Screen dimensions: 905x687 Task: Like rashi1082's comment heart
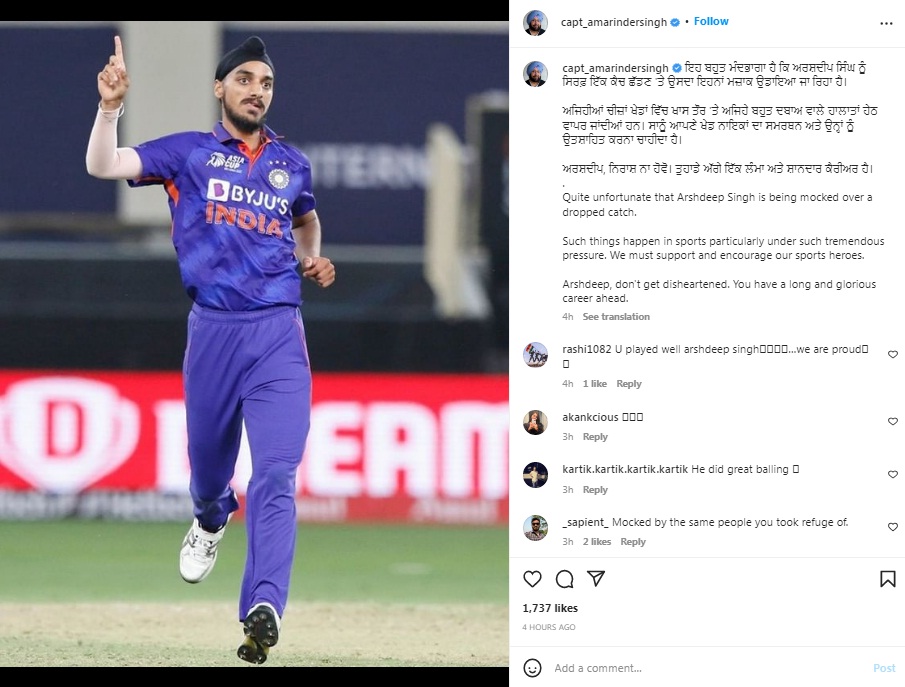(893, 354)
